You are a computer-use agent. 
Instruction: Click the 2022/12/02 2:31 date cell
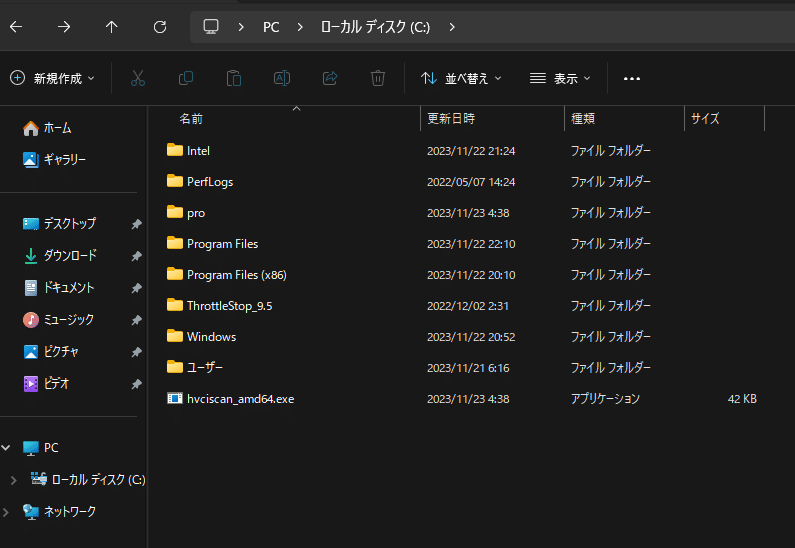pos(467,306)
